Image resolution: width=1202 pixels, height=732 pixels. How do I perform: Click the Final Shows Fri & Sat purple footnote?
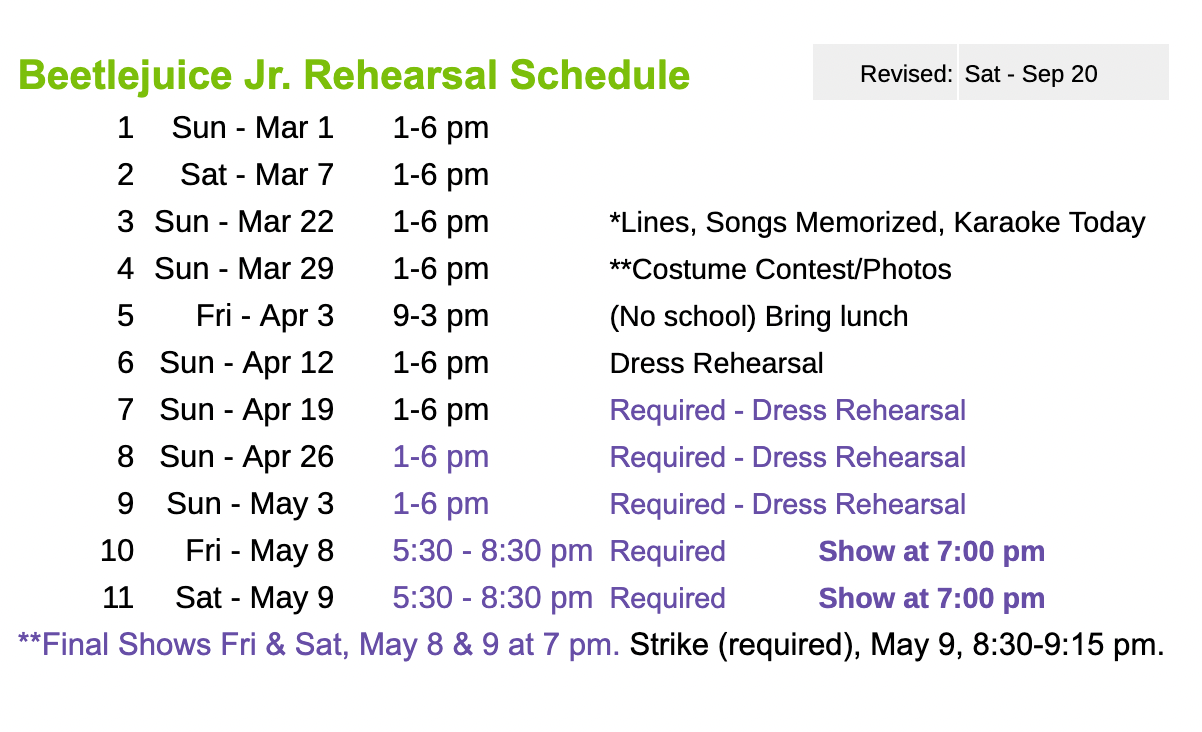coord(319,645)
